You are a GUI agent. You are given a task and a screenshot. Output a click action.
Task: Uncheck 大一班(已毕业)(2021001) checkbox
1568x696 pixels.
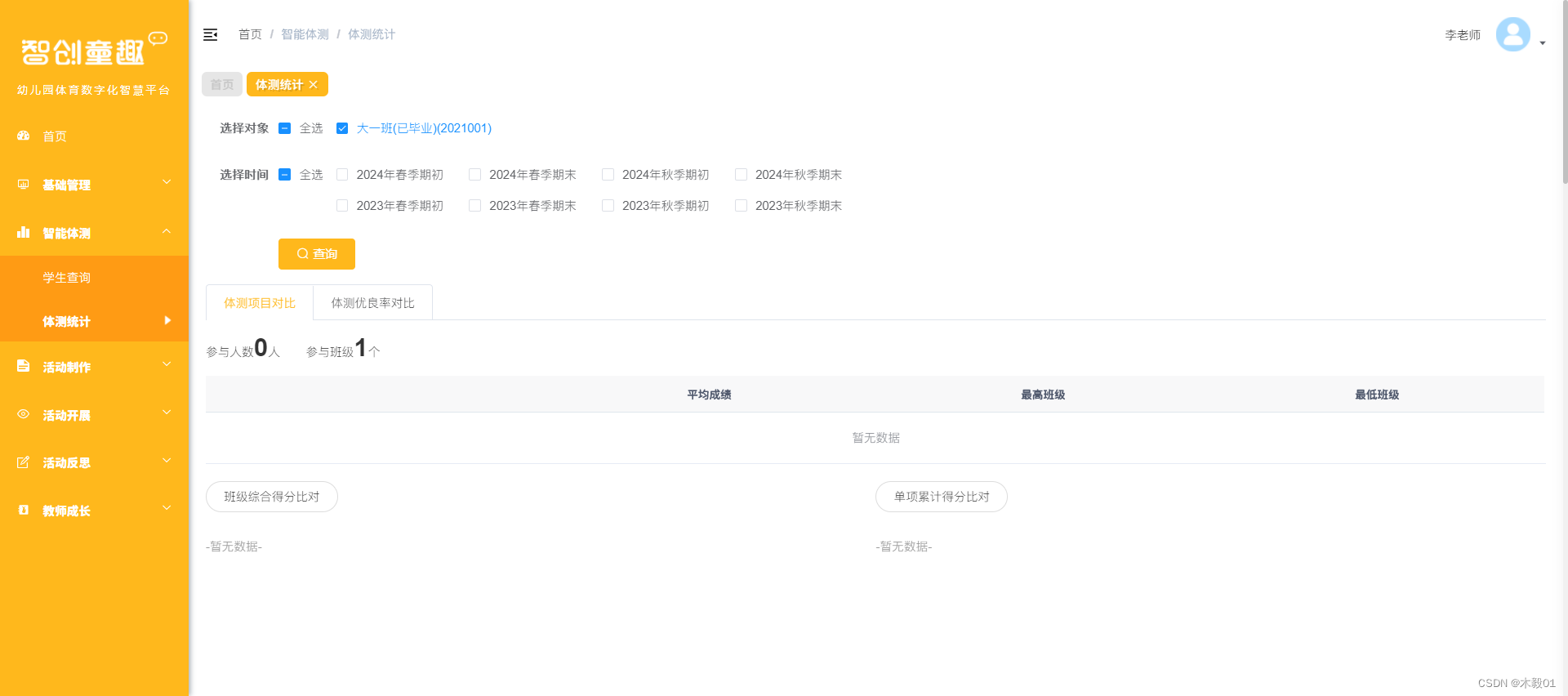(x=342, y=128)
